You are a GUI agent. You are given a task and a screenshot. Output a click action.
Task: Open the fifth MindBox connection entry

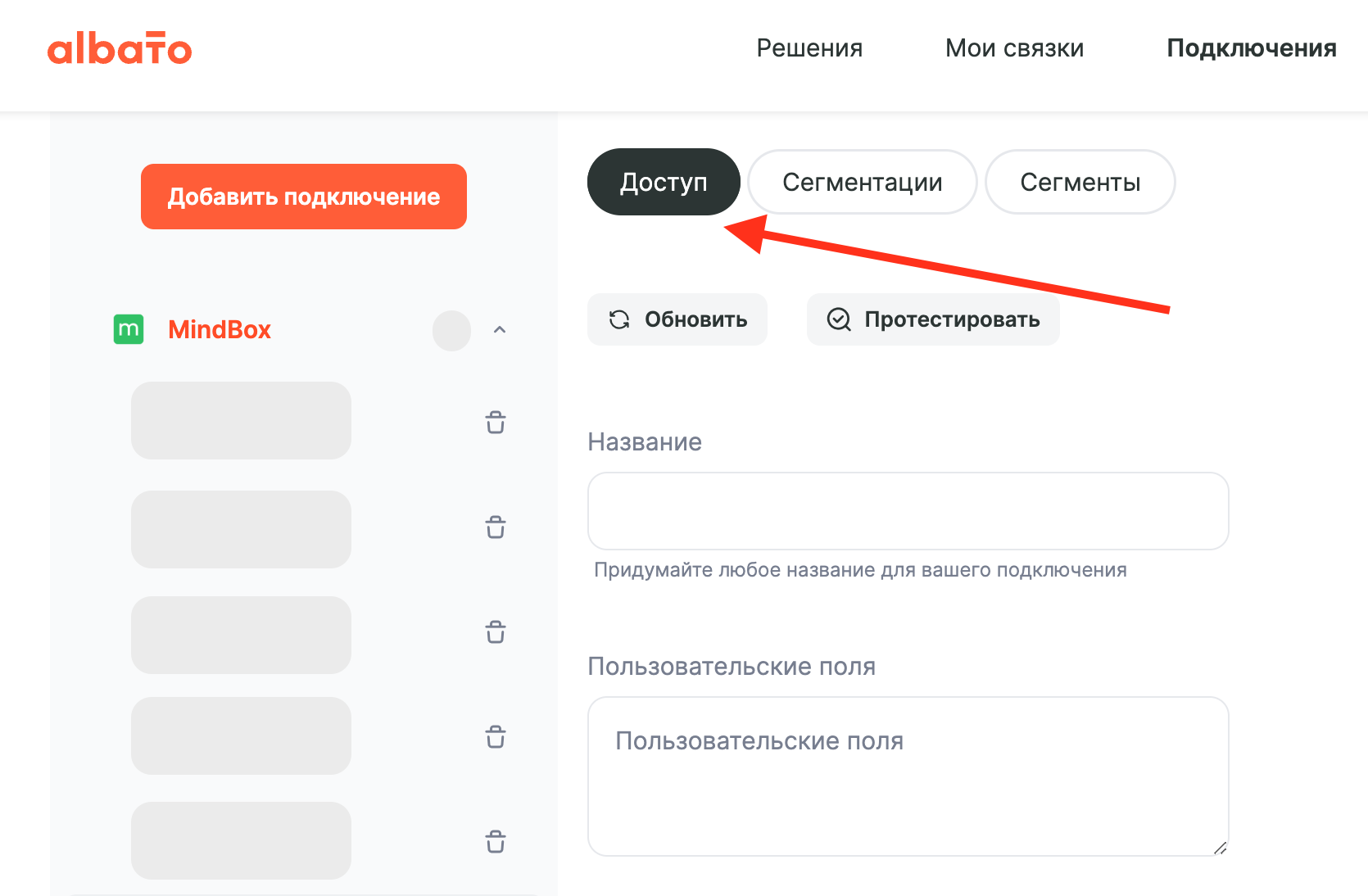[x=241, y=840]
